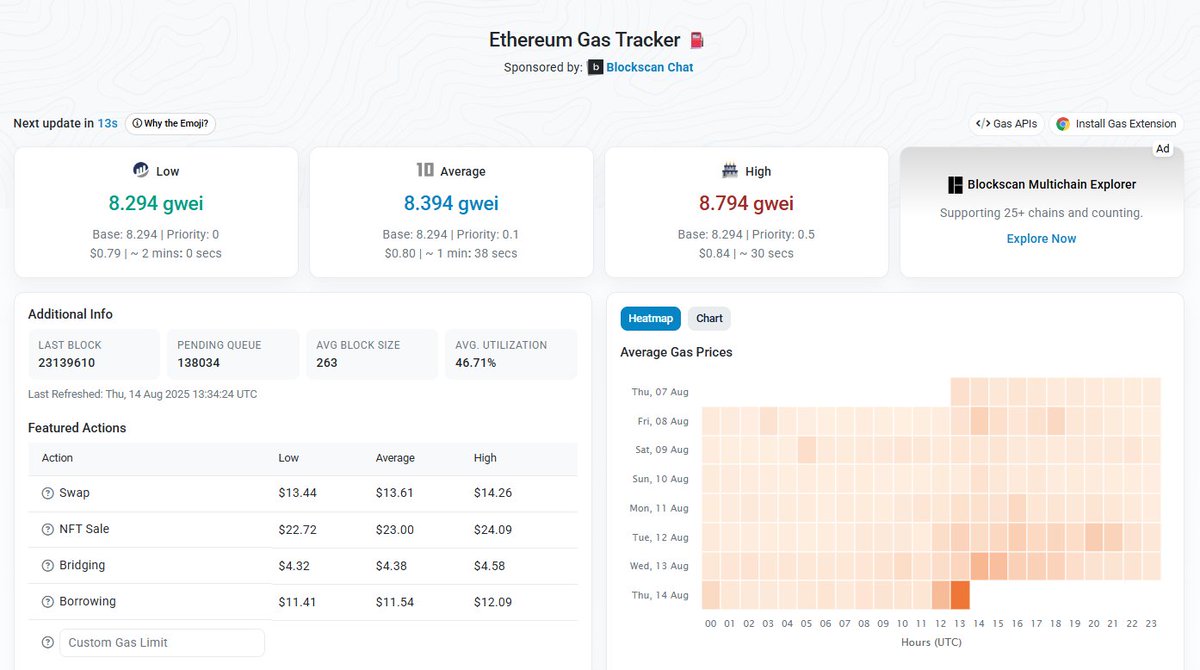
Task: Click the Blockscan Chat logo icon
Action: coord(594,67)
